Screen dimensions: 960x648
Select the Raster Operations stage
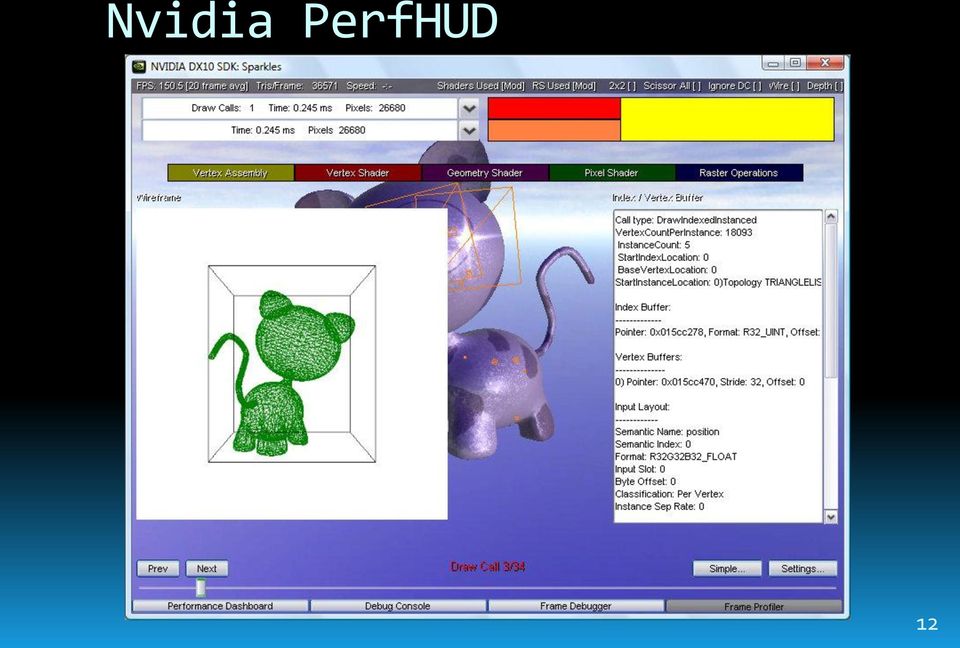(x=739, y=173)
